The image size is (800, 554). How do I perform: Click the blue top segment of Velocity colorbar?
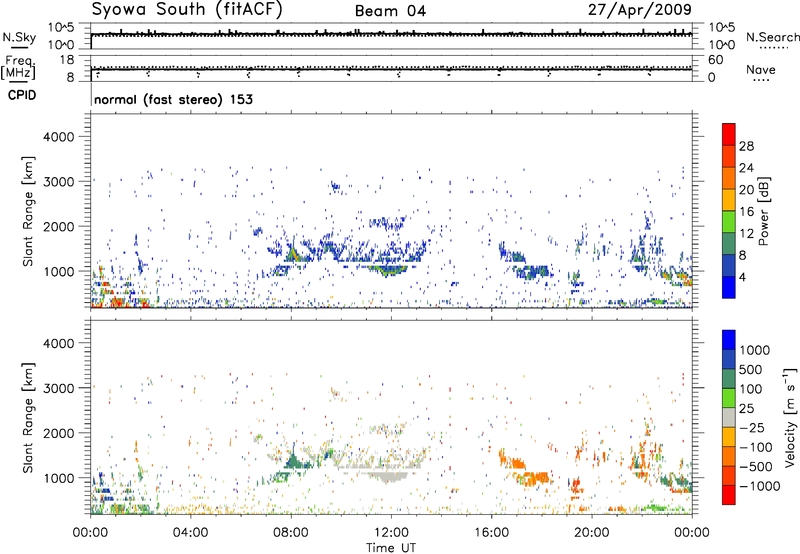click(729, 340)
